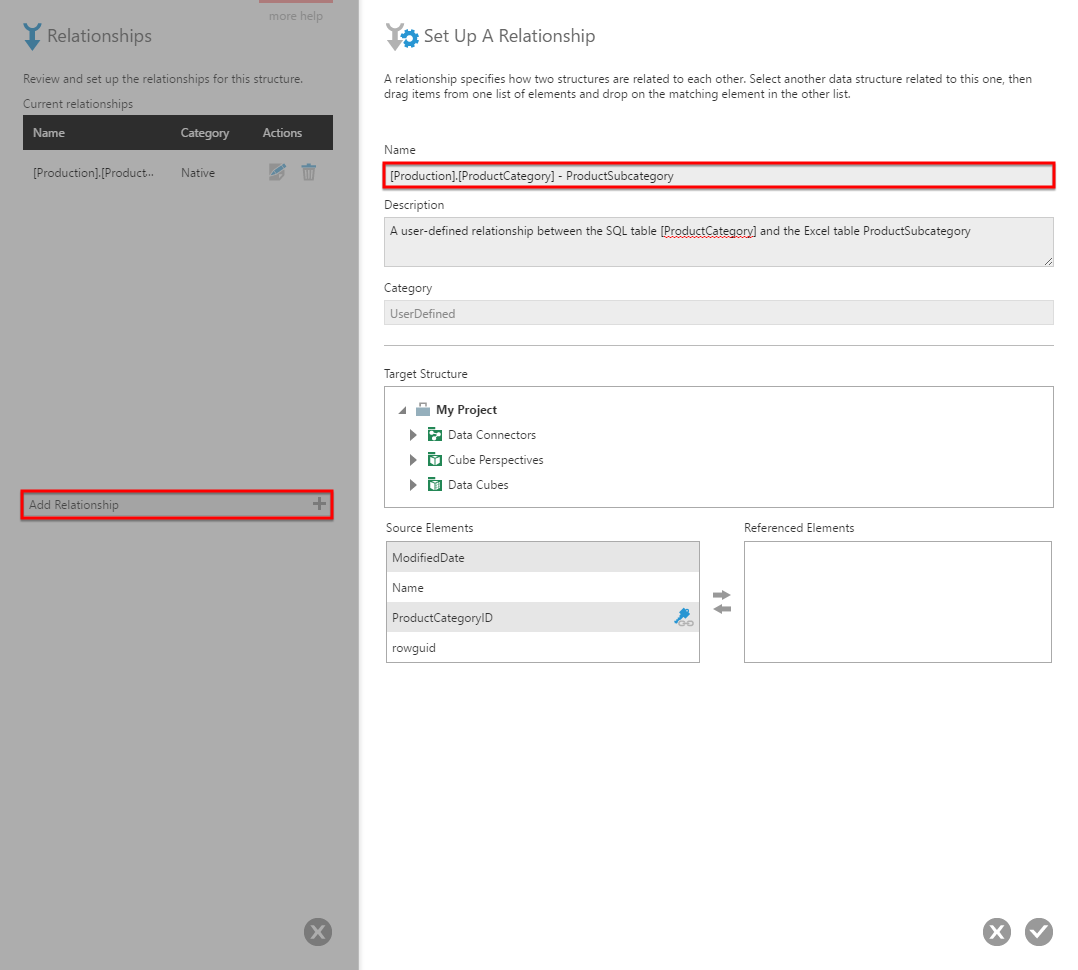
Task: Click into the Description text area
Action: 718,242
